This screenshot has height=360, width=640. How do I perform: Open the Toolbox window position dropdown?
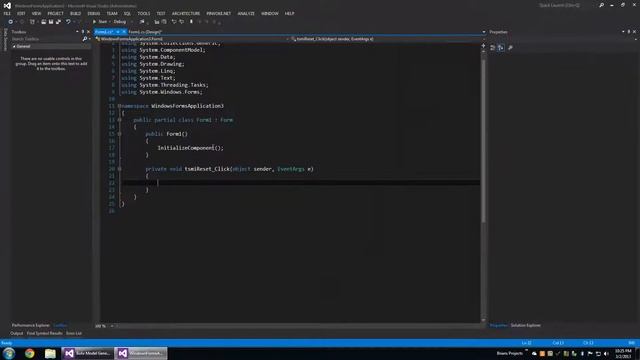(77, 32)
